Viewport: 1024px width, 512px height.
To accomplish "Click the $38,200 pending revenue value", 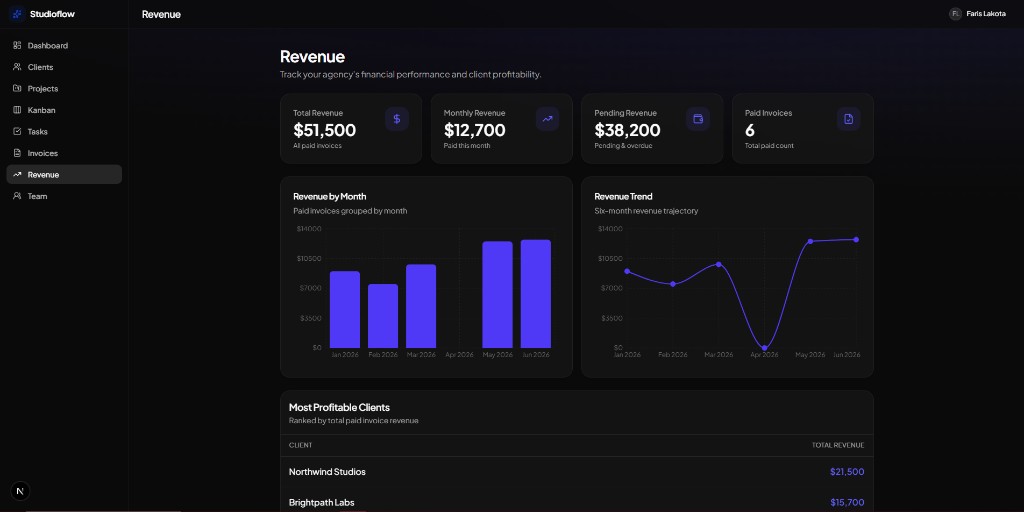I will (x=628, y=130).
